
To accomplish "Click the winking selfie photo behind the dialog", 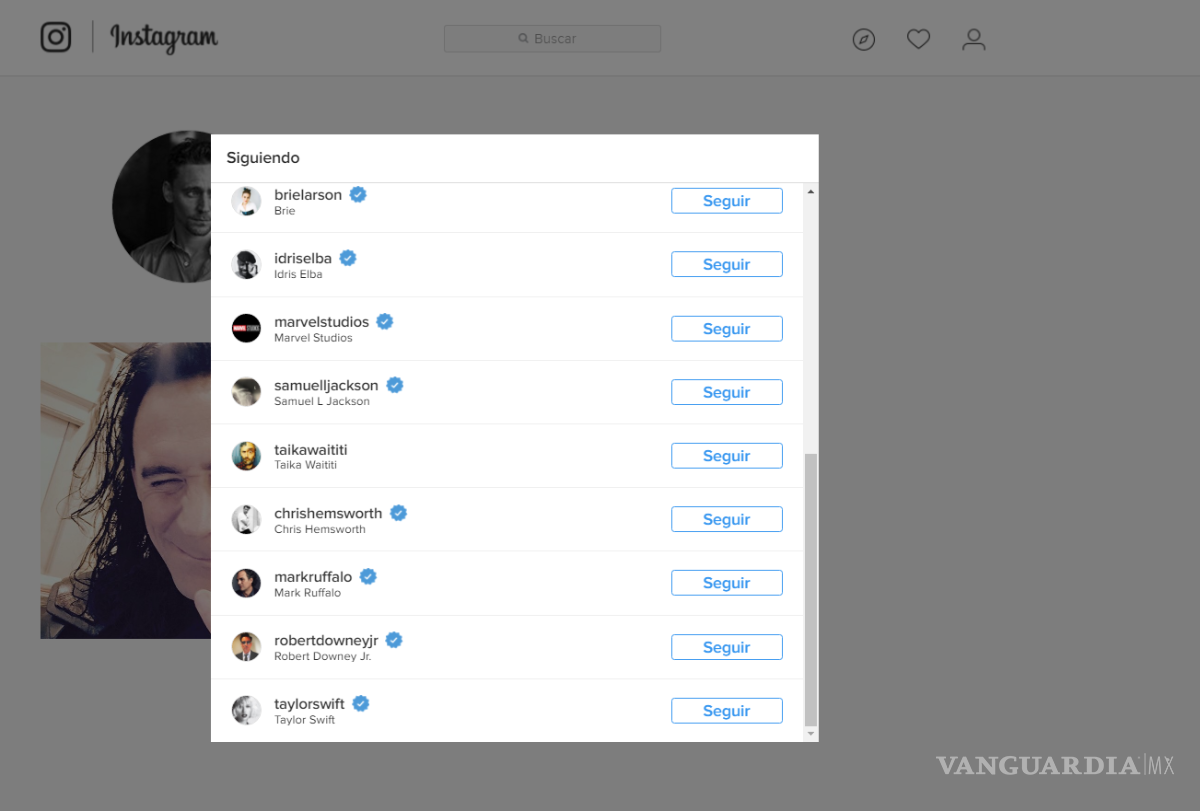I will pos(125,490).
